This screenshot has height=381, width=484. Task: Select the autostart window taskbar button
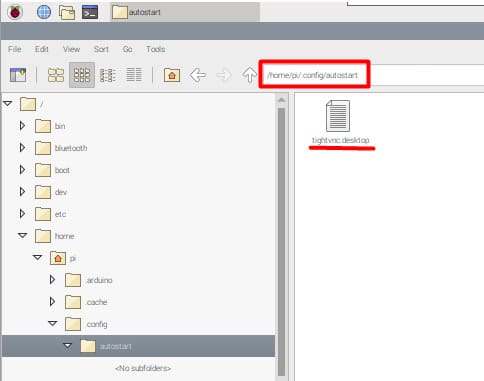pyautogui.click(x=185, y=12)
